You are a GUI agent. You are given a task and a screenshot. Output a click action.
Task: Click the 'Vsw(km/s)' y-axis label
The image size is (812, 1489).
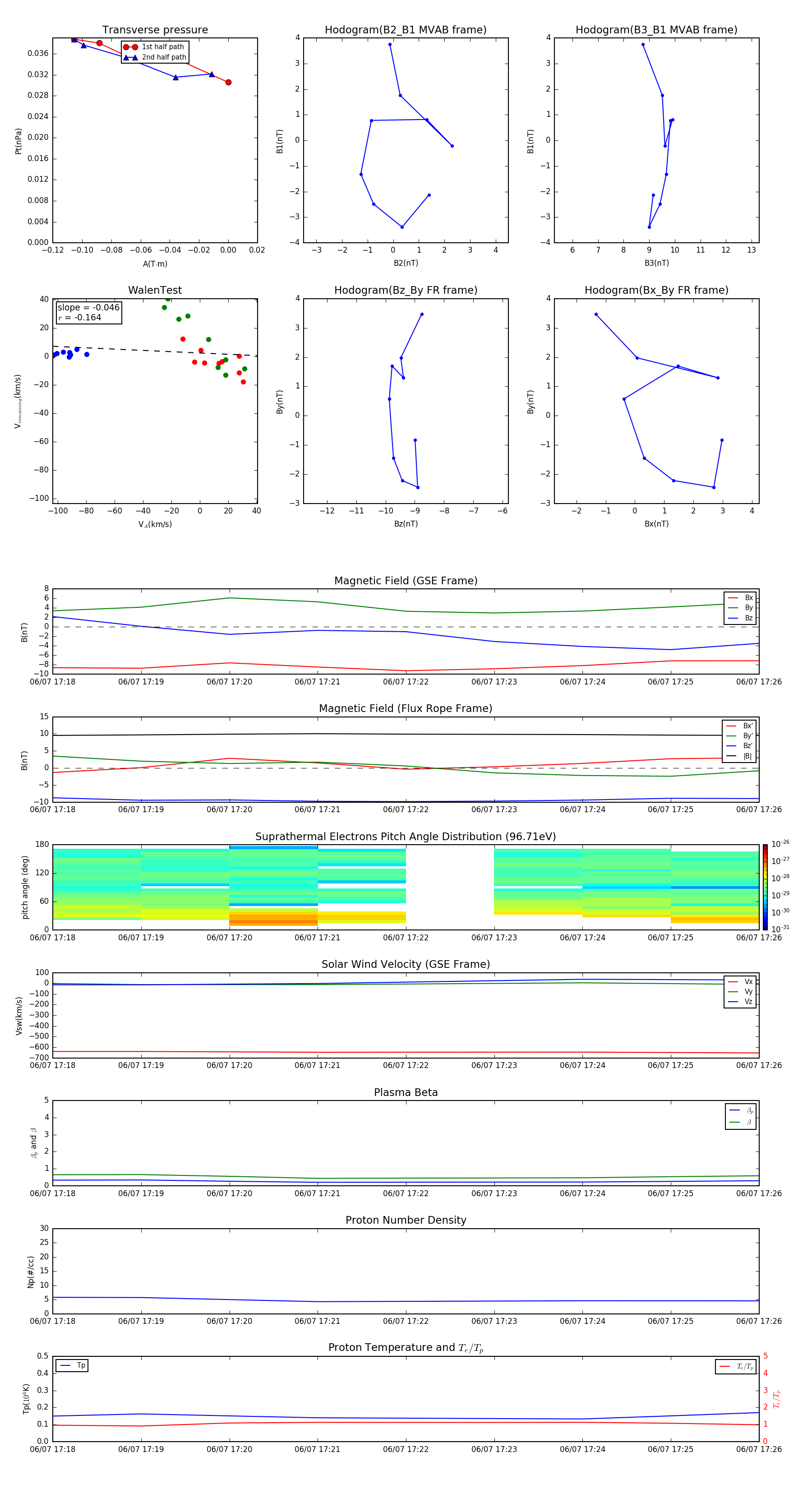[x=18, y=1016]
